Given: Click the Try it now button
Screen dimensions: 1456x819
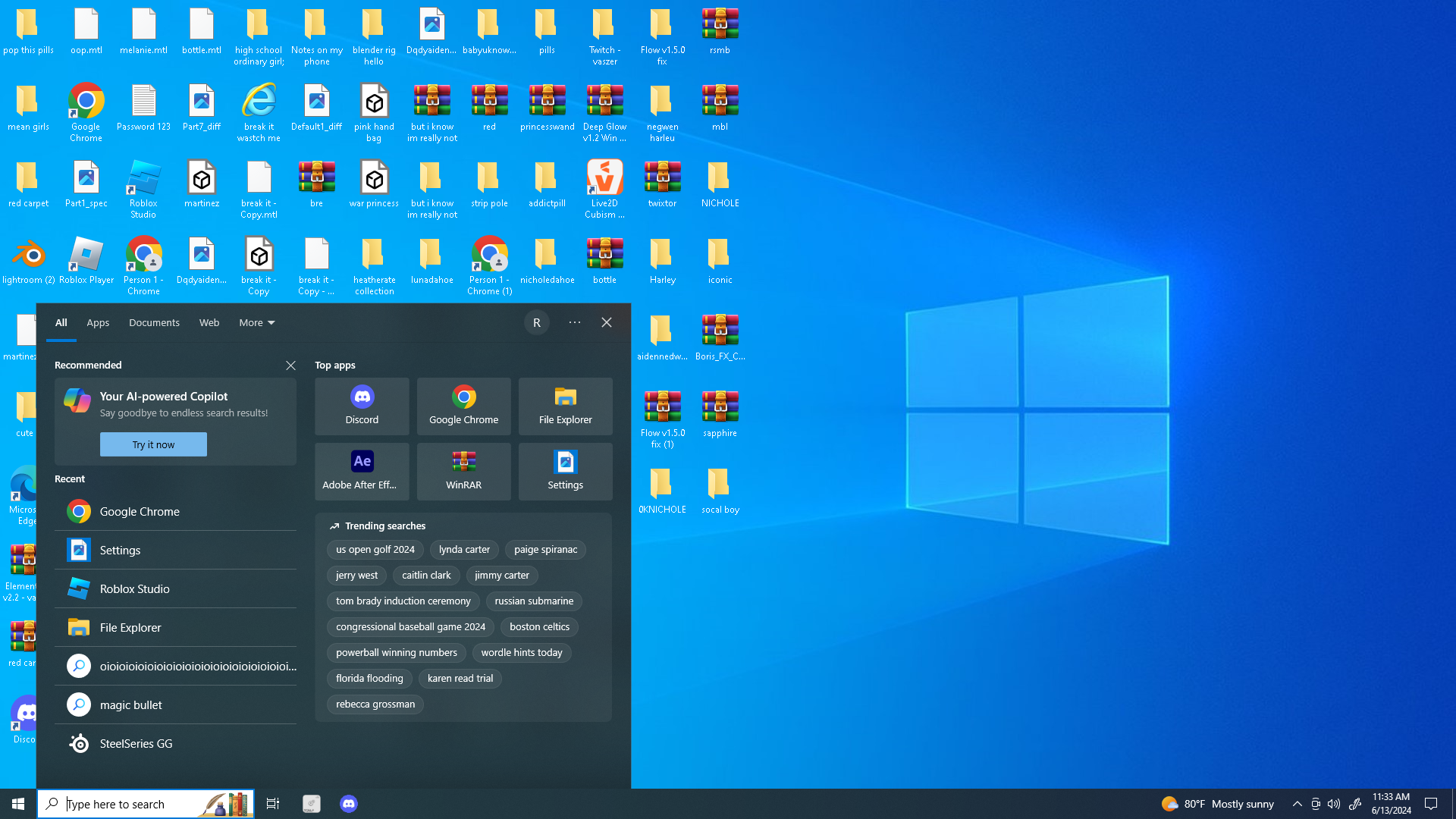Looking at the screenshot, I should 153,444.
